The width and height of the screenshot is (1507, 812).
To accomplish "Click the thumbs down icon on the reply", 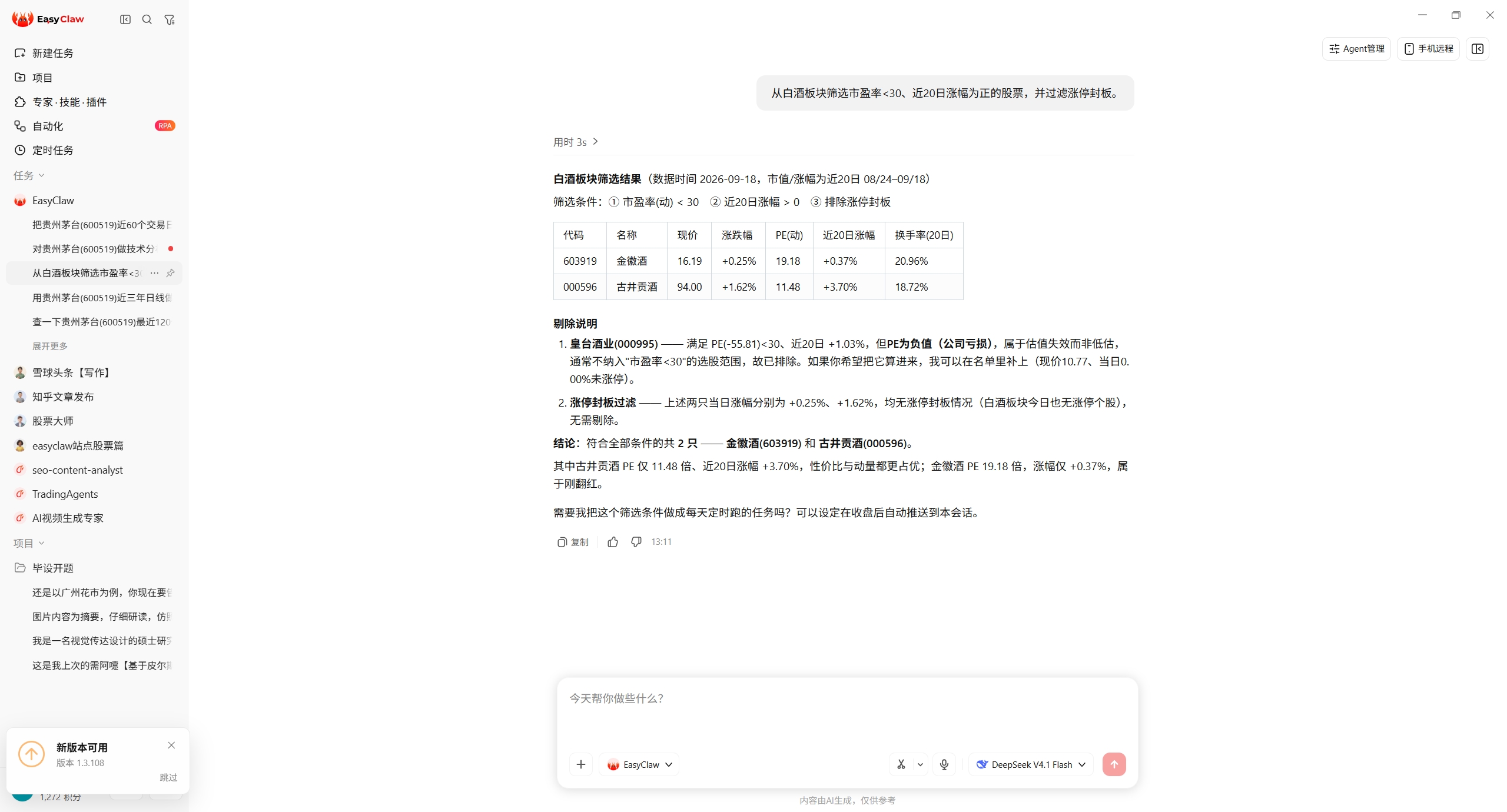I will (x=636, y=542).
